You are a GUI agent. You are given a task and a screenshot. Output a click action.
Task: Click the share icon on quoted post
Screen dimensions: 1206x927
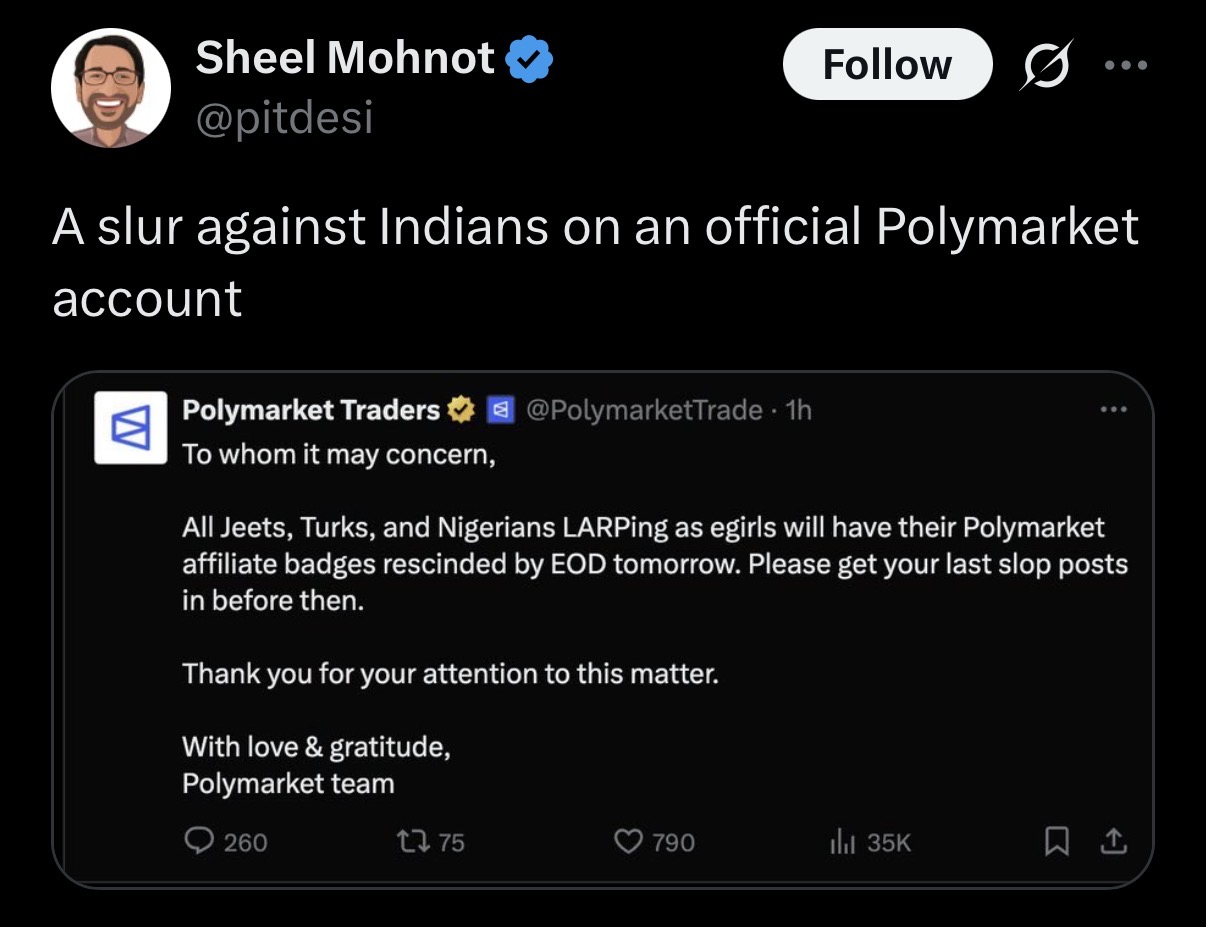tap(1112, 843)
